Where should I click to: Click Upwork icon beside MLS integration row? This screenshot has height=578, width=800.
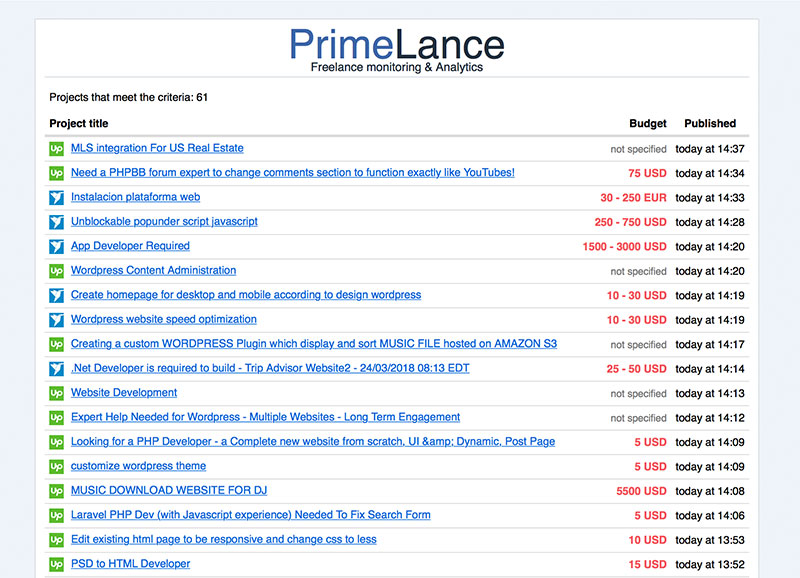coord(56,148)
